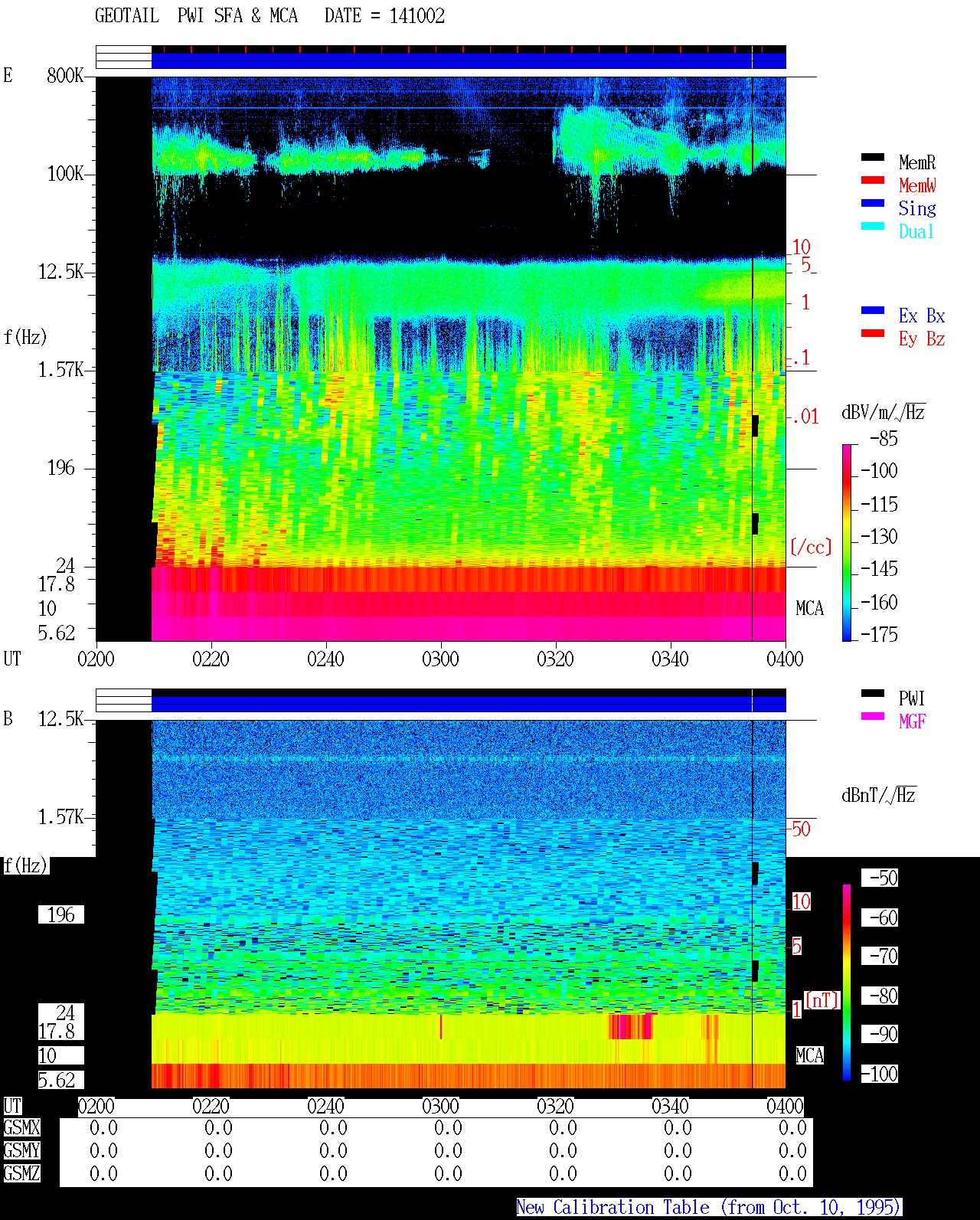Click the 800K frequency axis label

pyautogui.click(x=65, y=75)
